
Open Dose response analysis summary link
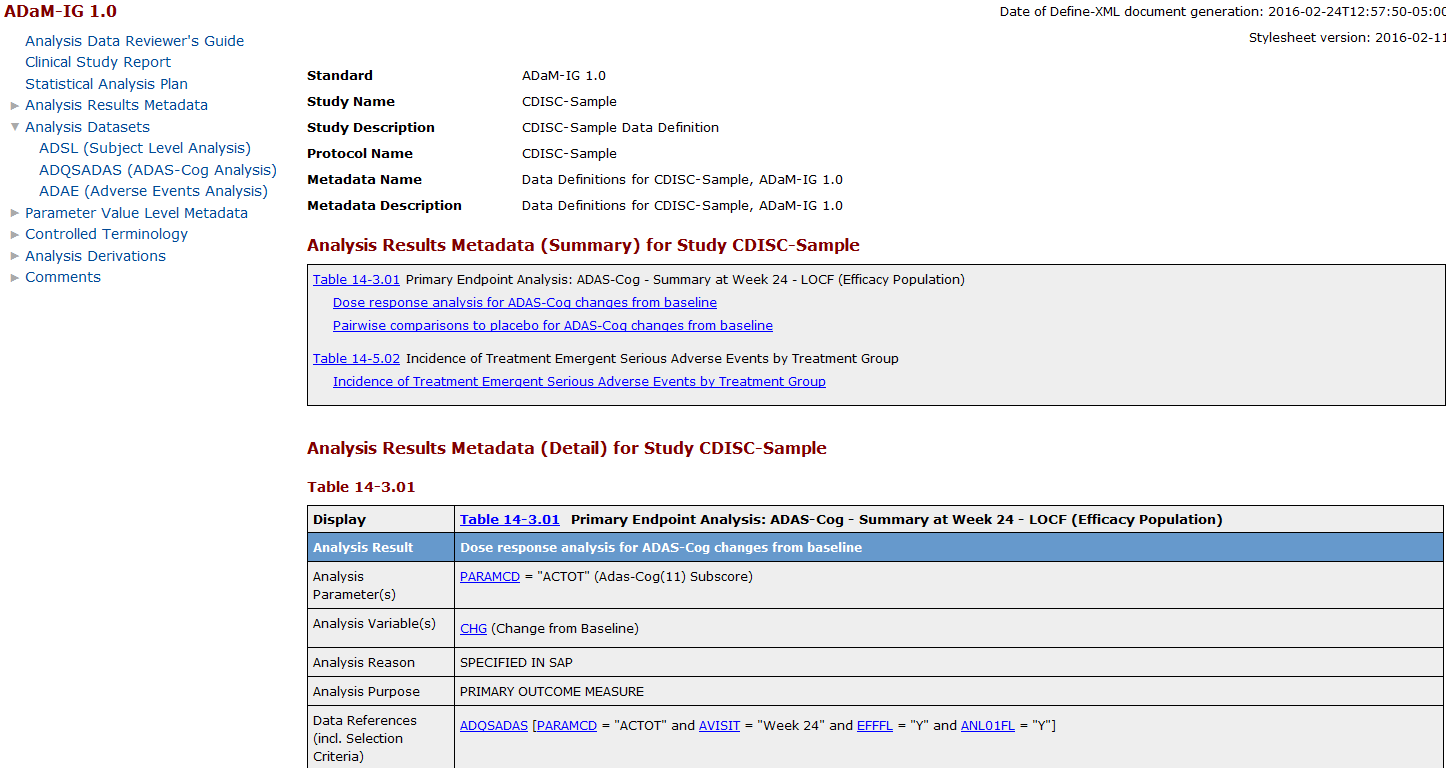click(524, 303)
